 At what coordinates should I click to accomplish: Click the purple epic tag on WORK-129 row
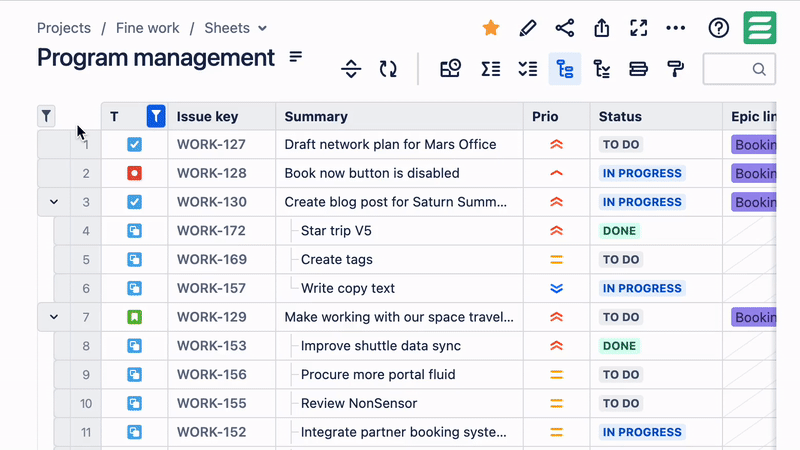pyautogui.click(x=754, y=317)
